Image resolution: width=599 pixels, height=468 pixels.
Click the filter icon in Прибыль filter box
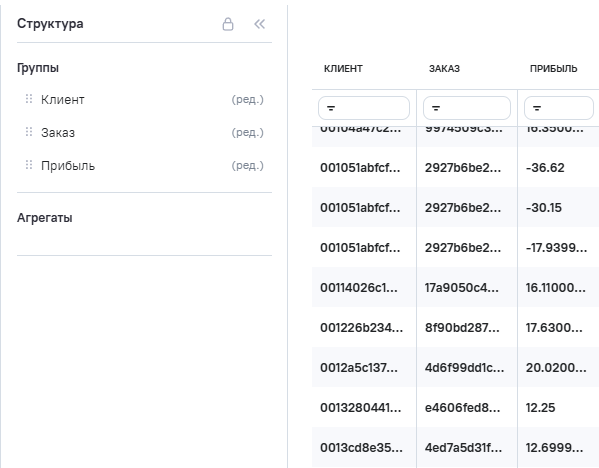[537, 108]
